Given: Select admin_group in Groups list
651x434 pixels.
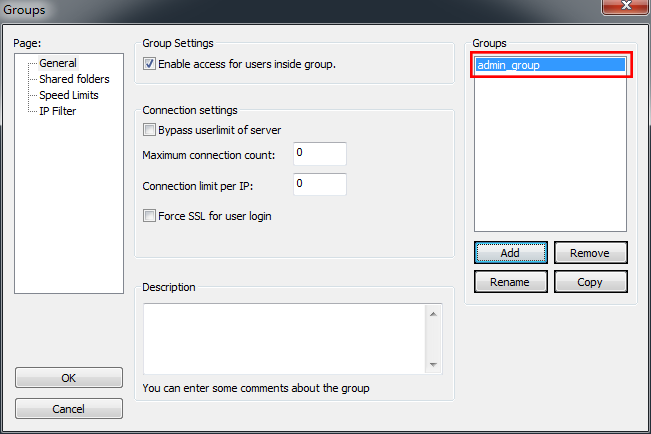Looking at the screenshot, I should coord(550,66).
